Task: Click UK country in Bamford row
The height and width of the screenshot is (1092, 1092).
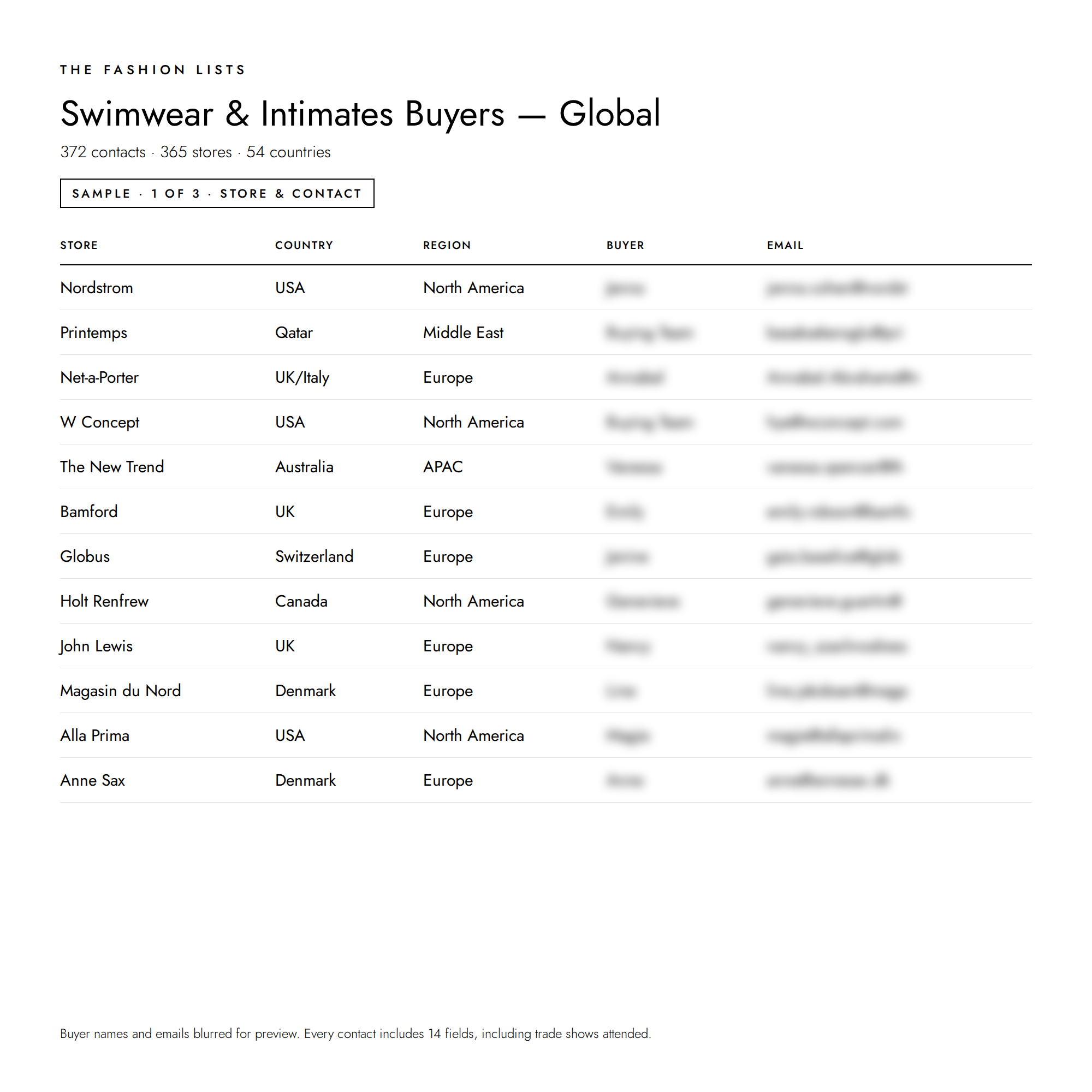Action: 285,512
